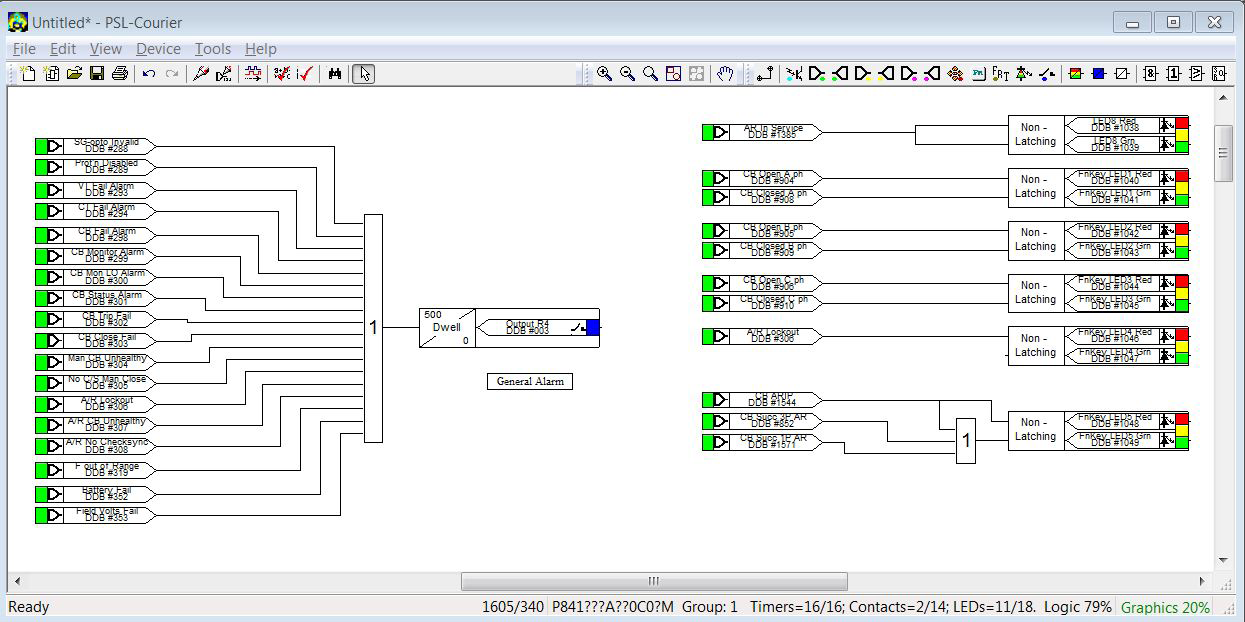The width and height of the screenshot is (1245, 622).
Task: Select the large OR gate '1' block
Action: tap(373, 328)
